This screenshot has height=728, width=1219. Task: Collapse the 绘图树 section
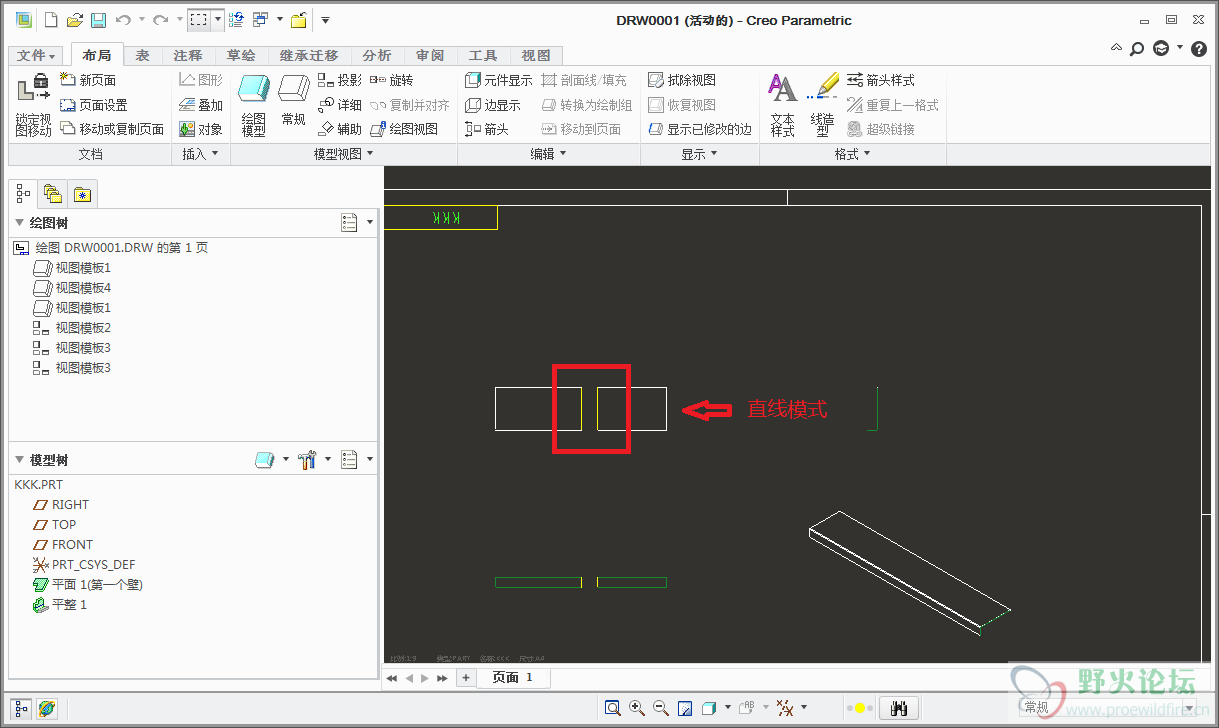(19, 223)
